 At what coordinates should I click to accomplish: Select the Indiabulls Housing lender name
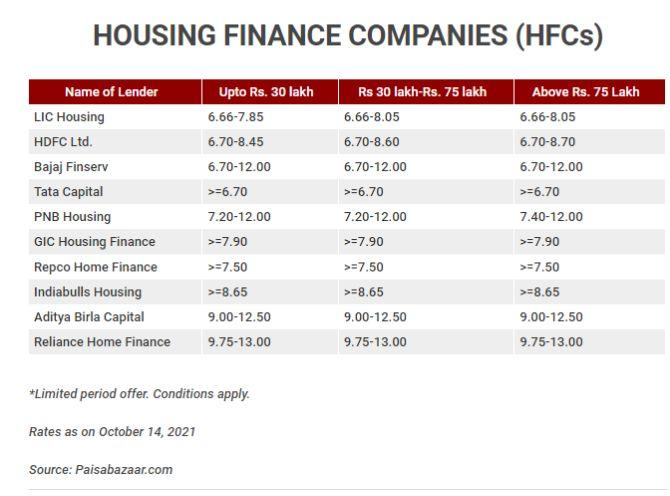[x=88, y=292]
